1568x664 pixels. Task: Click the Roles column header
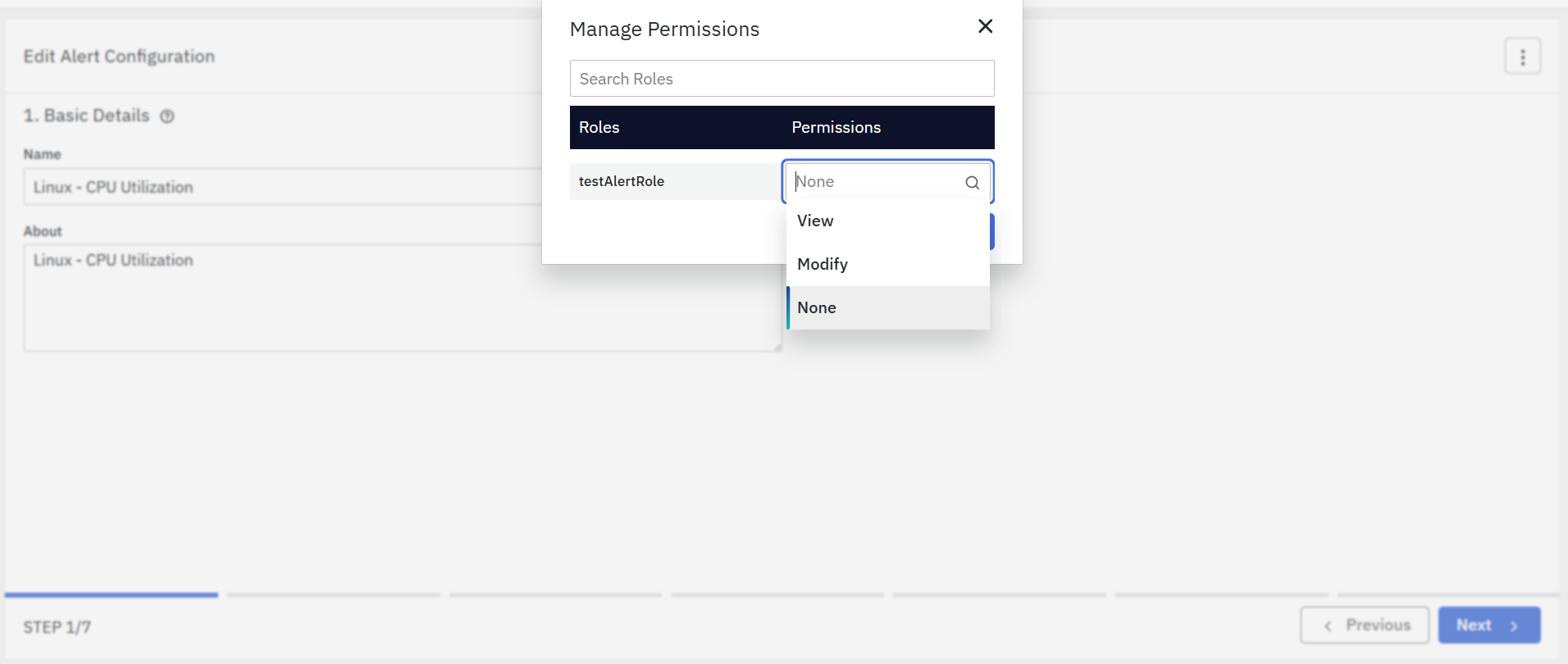tap(599, 128)
